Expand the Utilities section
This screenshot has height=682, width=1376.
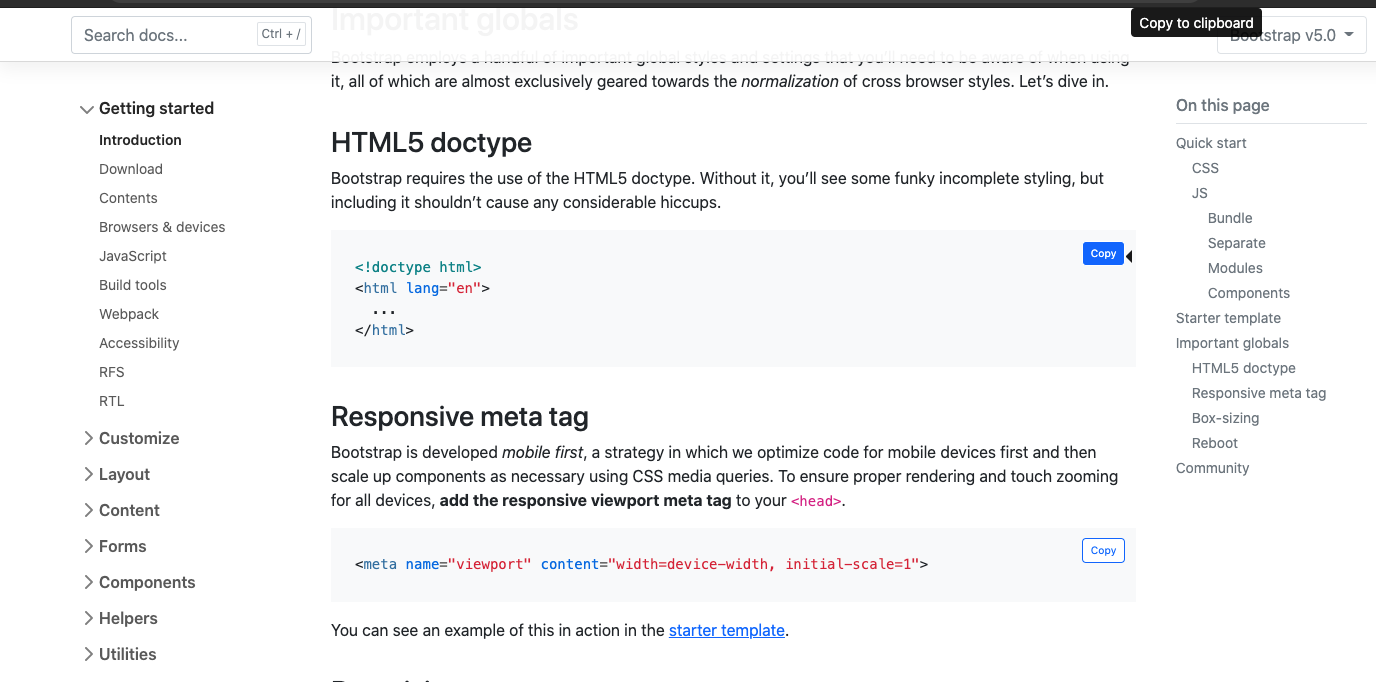(118, 654)
